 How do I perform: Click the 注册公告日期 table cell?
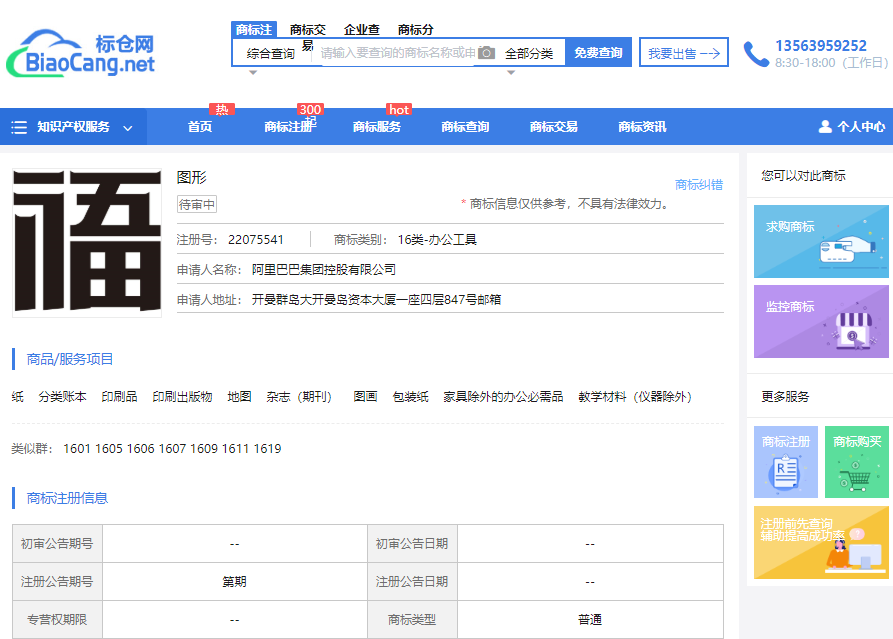(412, 581)
